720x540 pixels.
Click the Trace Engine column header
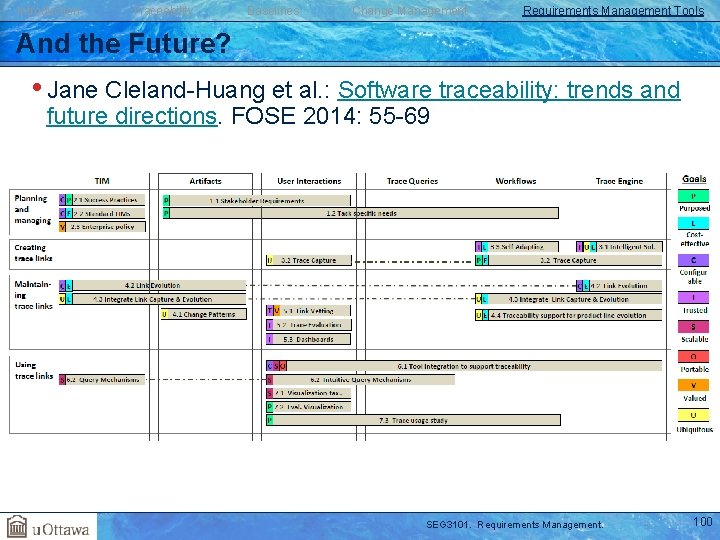click(619, 181)
